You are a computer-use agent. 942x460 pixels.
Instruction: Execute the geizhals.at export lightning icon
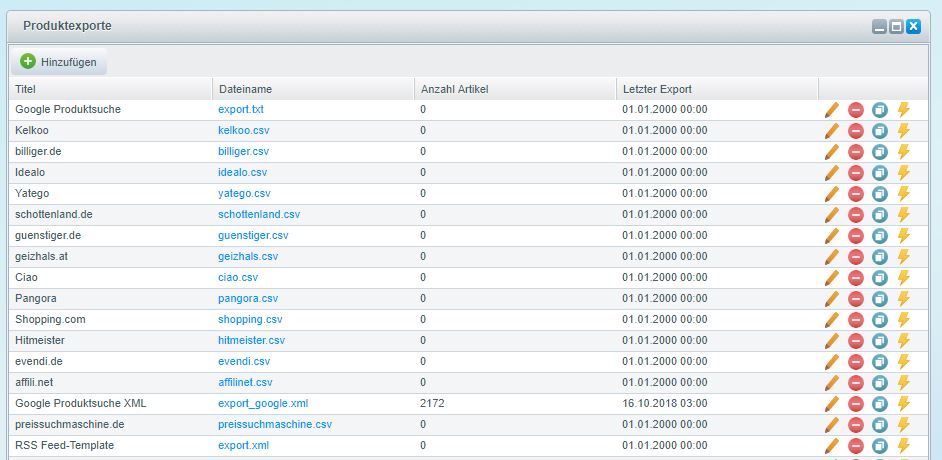click(904, 256)
